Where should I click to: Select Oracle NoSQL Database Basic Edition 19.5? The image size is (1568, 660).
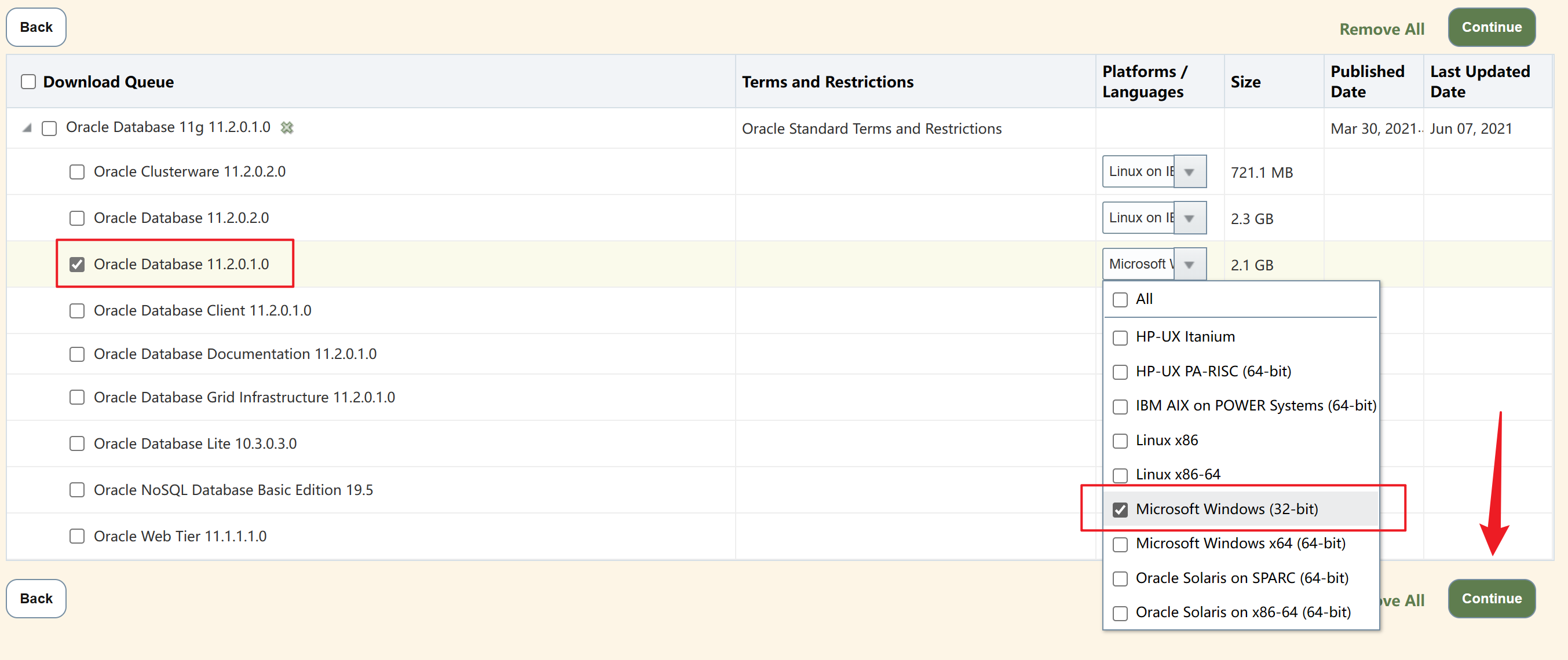click(76, 490)
